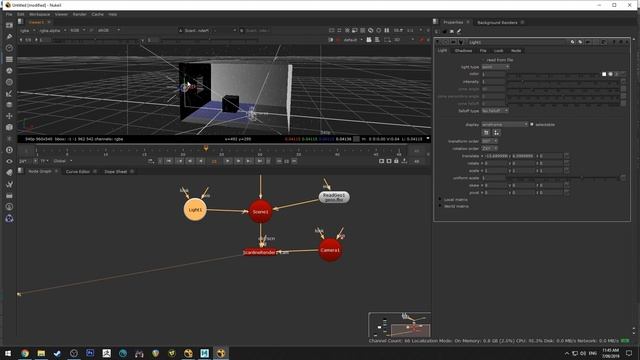The width and height of the screenshot is (640, 360).
Task: Open the display wireframe dropdown
Action: [504, 124]
